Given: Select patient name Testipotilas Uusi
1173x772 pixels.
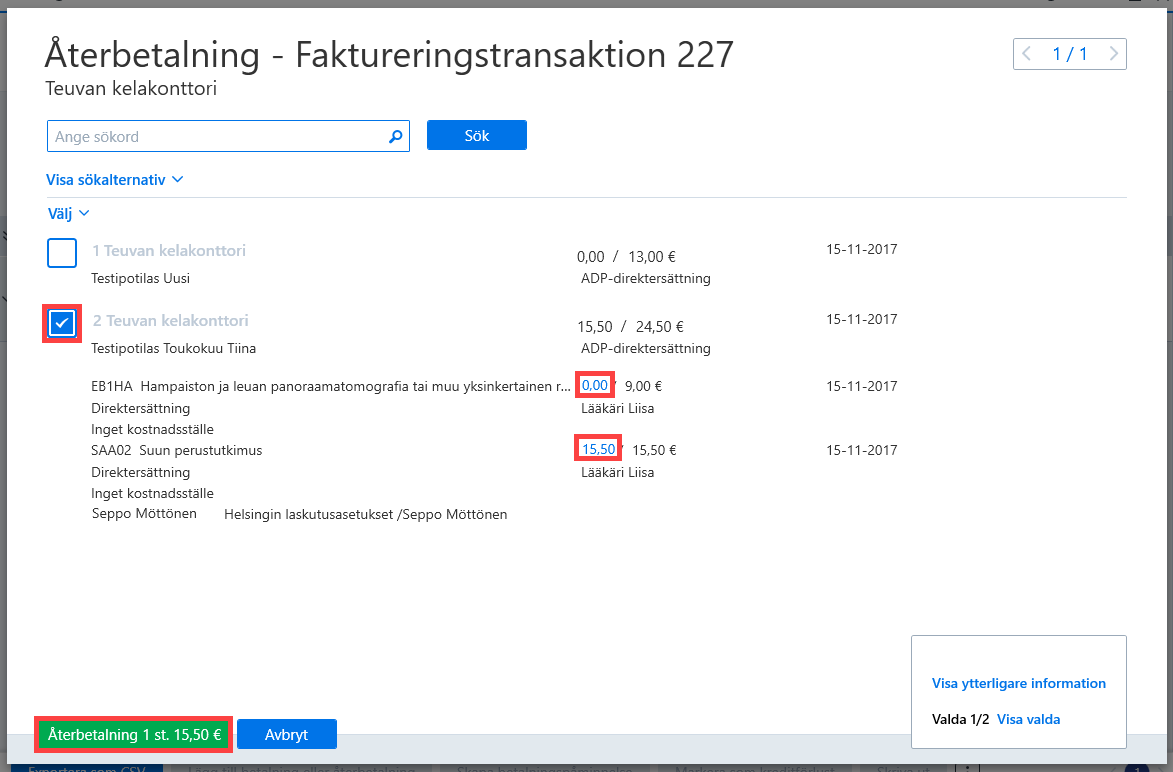Looking at the screenshot, I should pyautogui.click(x=141, y=278).
